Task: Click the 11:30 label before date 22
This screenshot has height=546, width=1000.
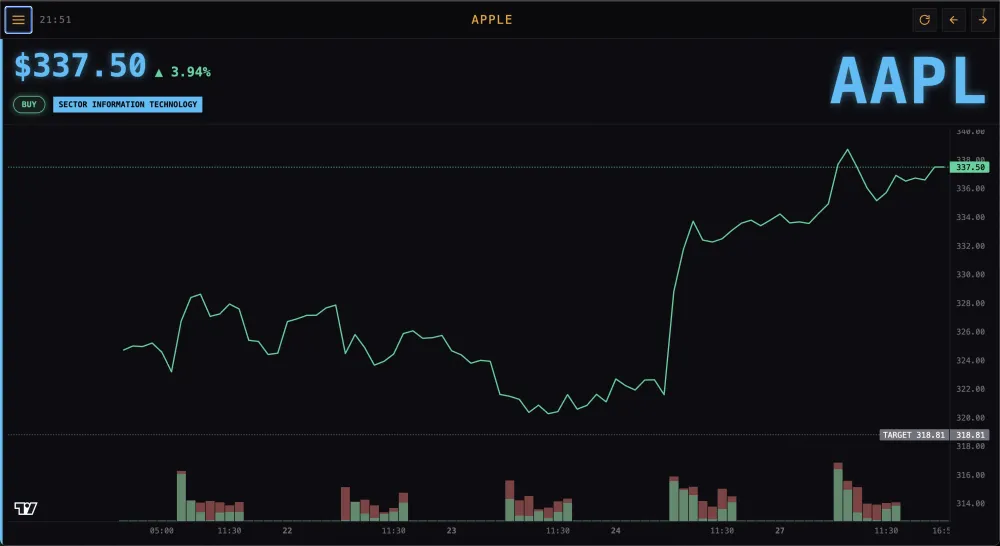Action: pos(229,531)
